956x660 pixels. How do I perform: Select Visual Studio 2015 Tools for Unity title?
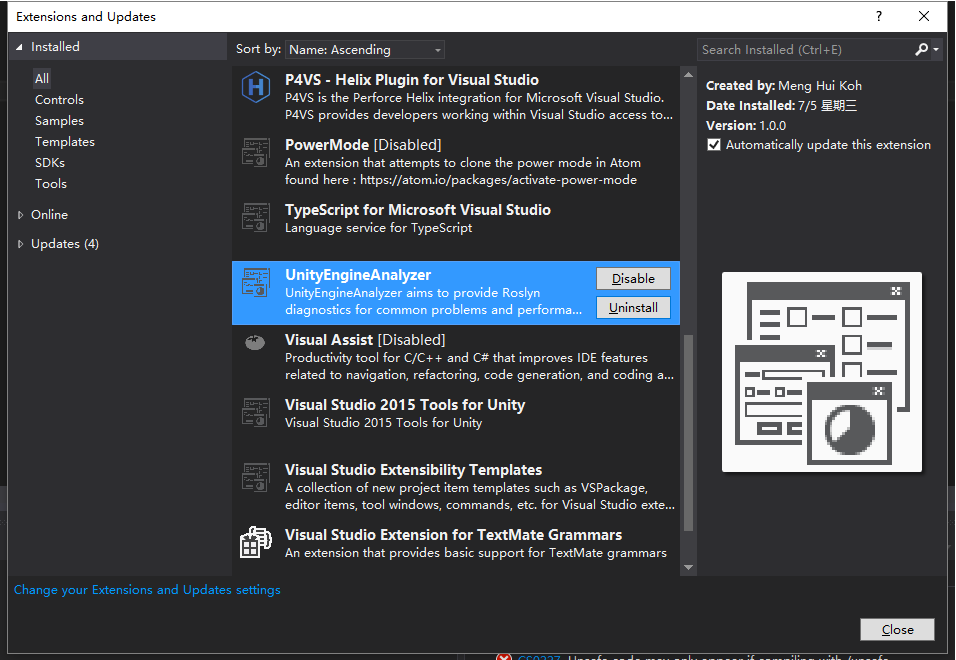coord(405,405)
